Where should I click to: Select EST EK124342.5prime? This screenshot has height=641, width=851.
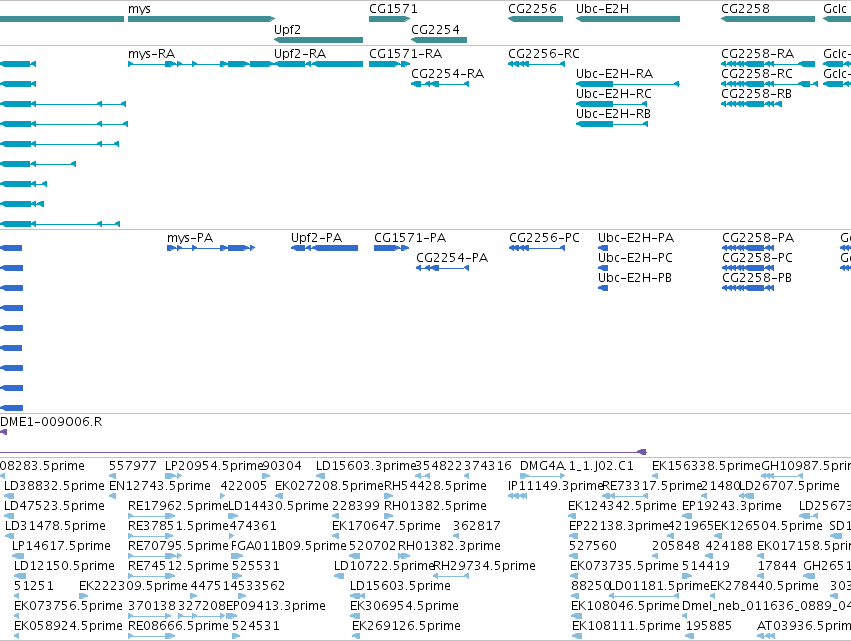coord(623,506)
